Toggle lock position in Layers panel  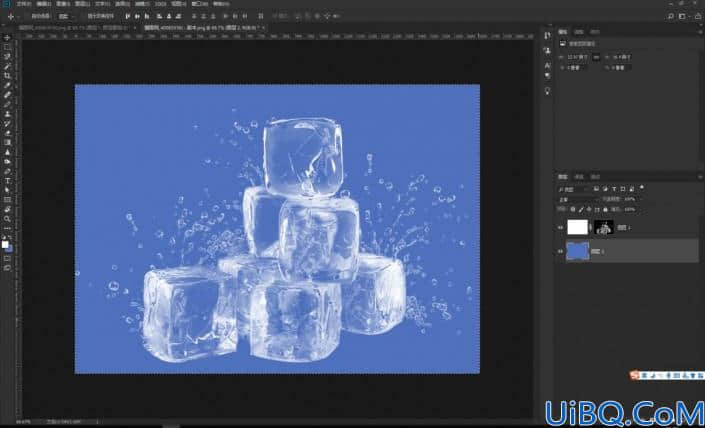point(589,210)
